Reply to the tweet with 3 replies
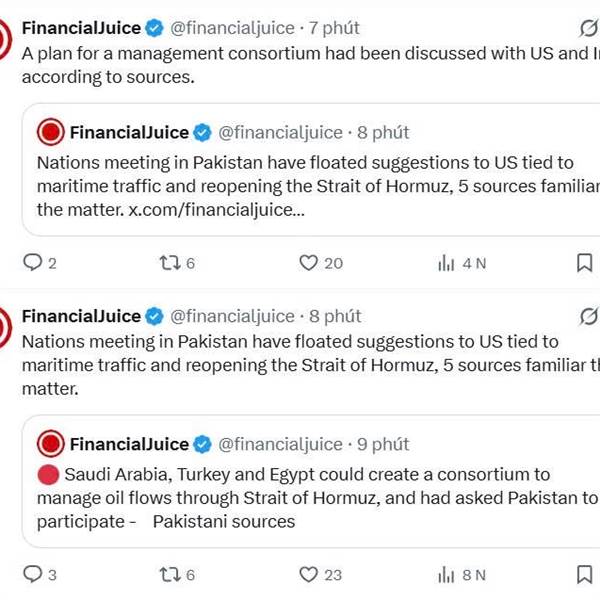 tap(33, 574)
